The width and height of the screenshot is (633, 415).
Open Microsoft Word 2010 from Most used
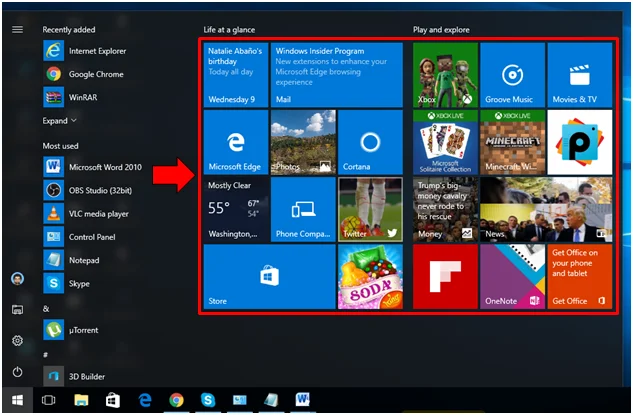click(93, 167)
